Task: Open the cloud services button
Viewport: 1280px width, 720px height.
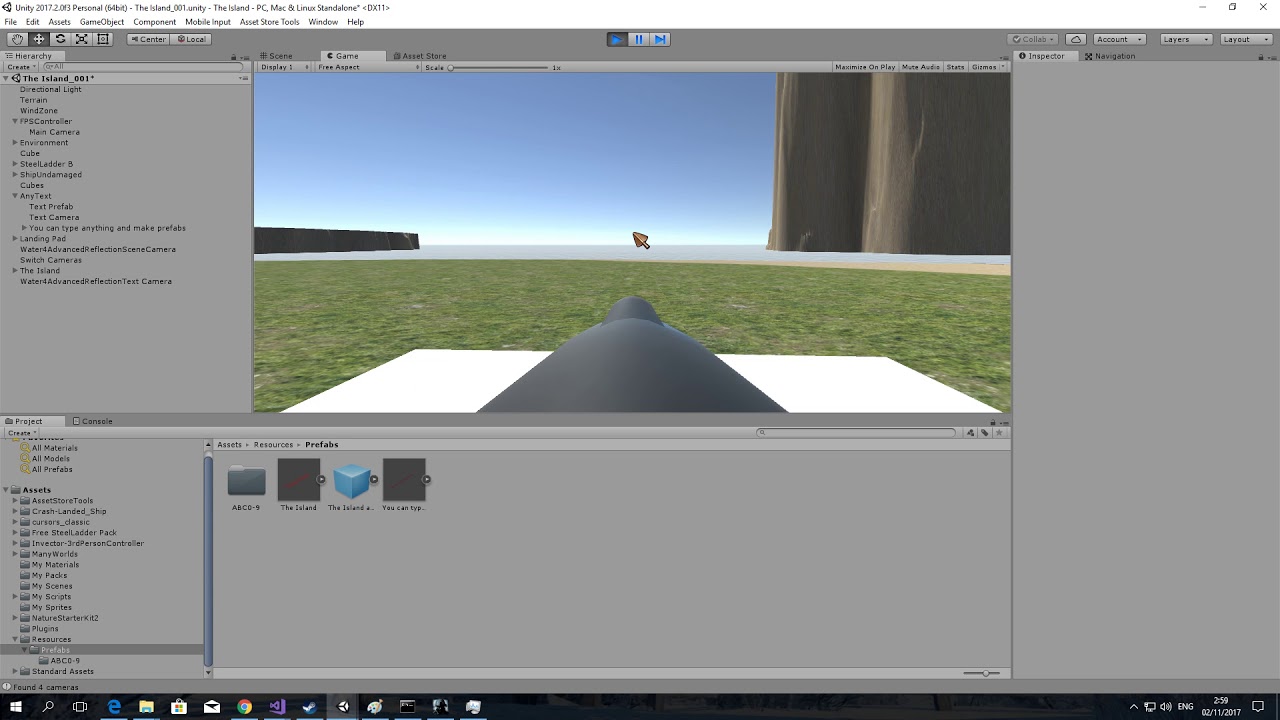Action: [x=1076, y=39]
